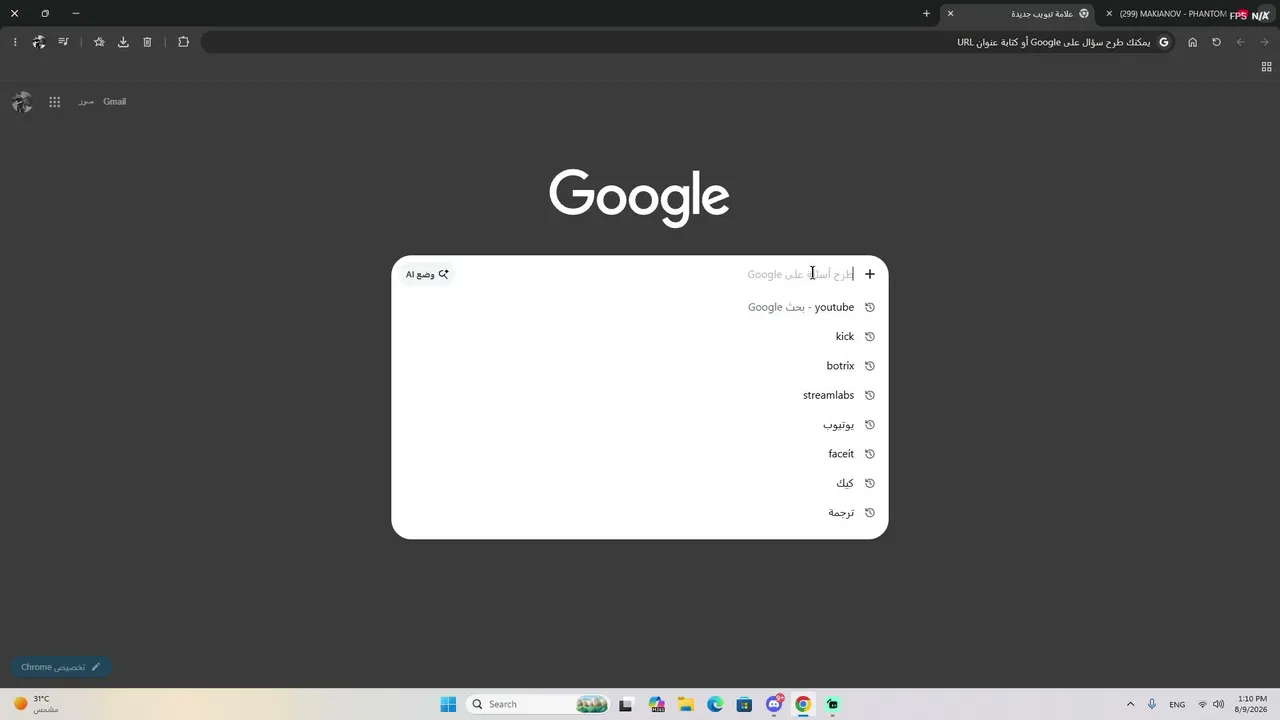Open File Explorer from the taskbar
Screen dimensions: 1280x720
coord(686,704)
